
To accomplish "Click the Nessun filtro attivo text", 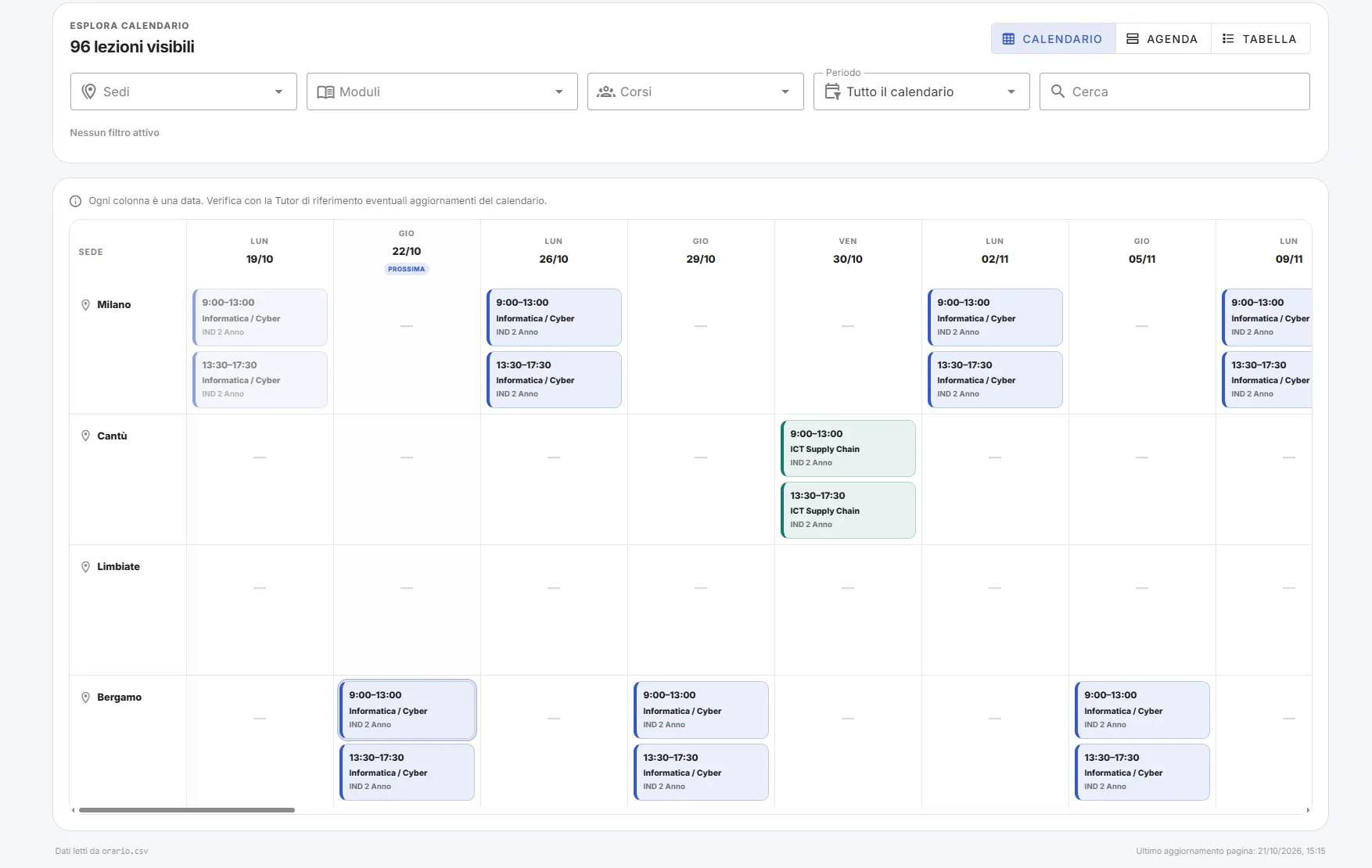I will point(115,133).
